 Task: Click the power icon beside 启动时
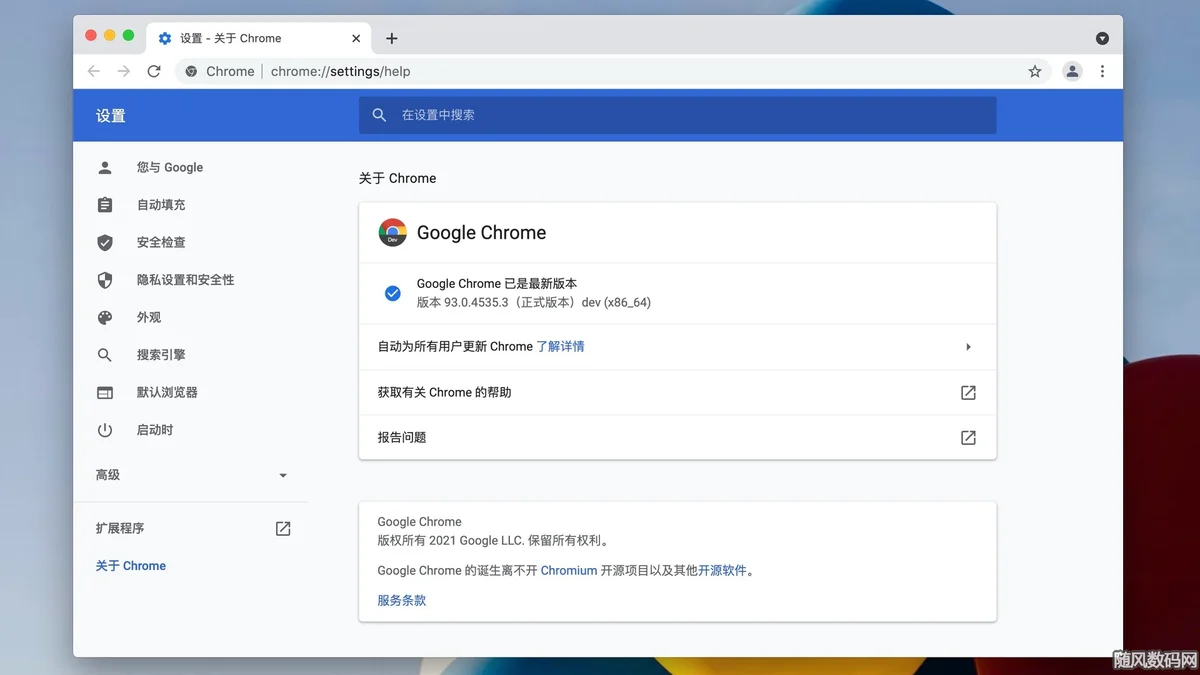105,430
